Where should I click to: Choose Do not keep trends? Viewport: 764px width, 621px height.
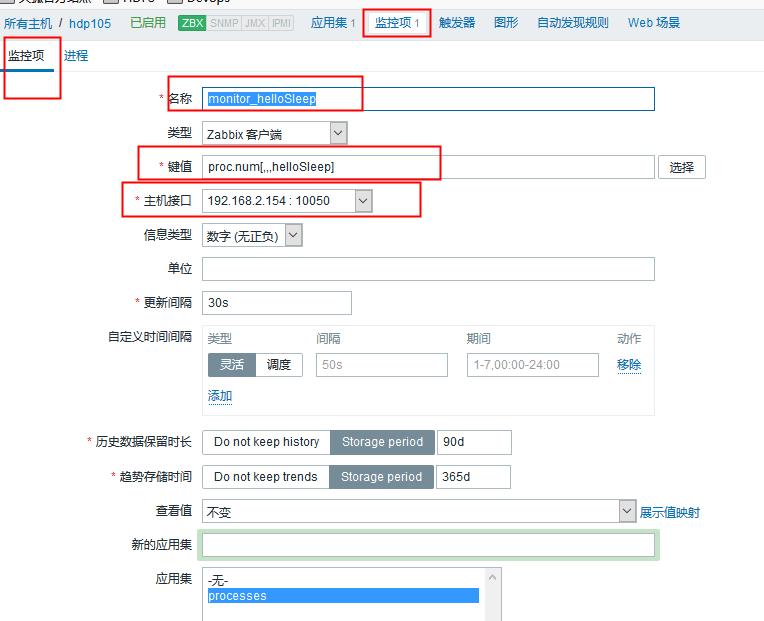coord(266,477)
